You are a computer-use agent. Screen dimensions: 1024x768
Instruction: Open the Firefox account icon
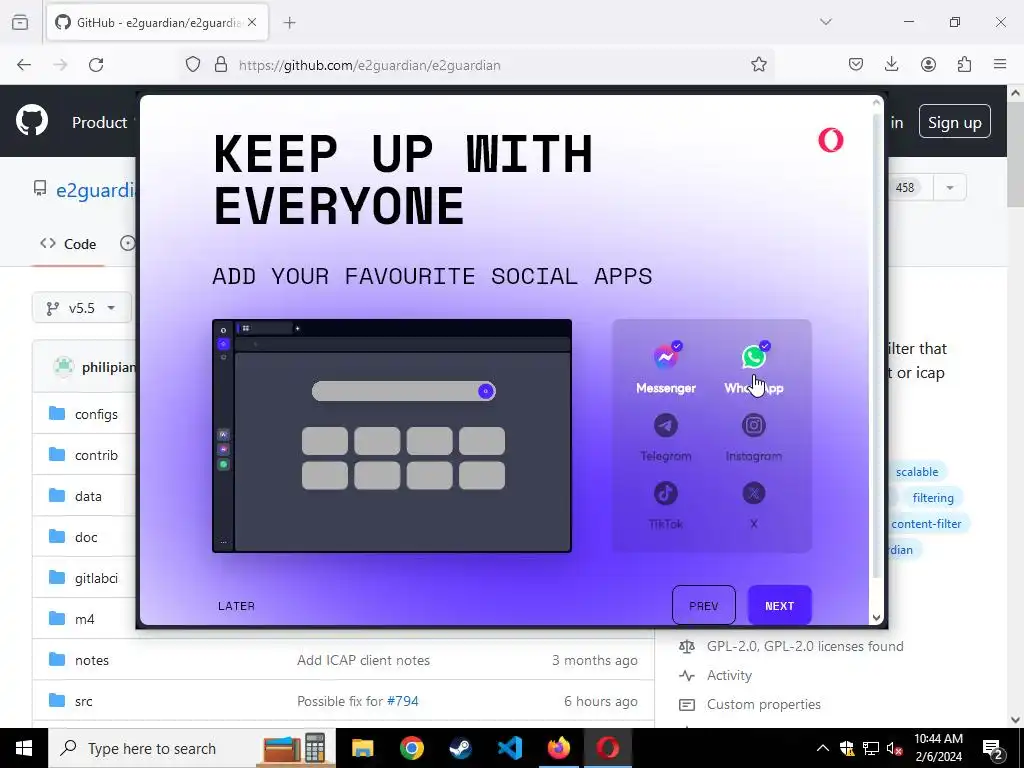(928, 65)
